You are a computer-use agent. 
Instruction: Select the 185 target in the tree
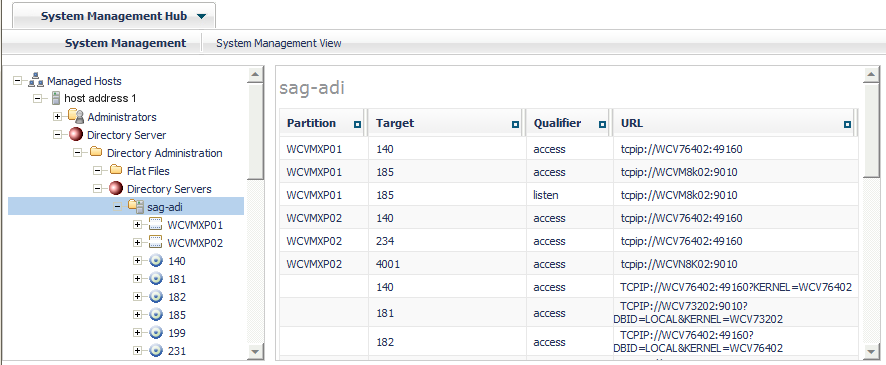point(177,315)
